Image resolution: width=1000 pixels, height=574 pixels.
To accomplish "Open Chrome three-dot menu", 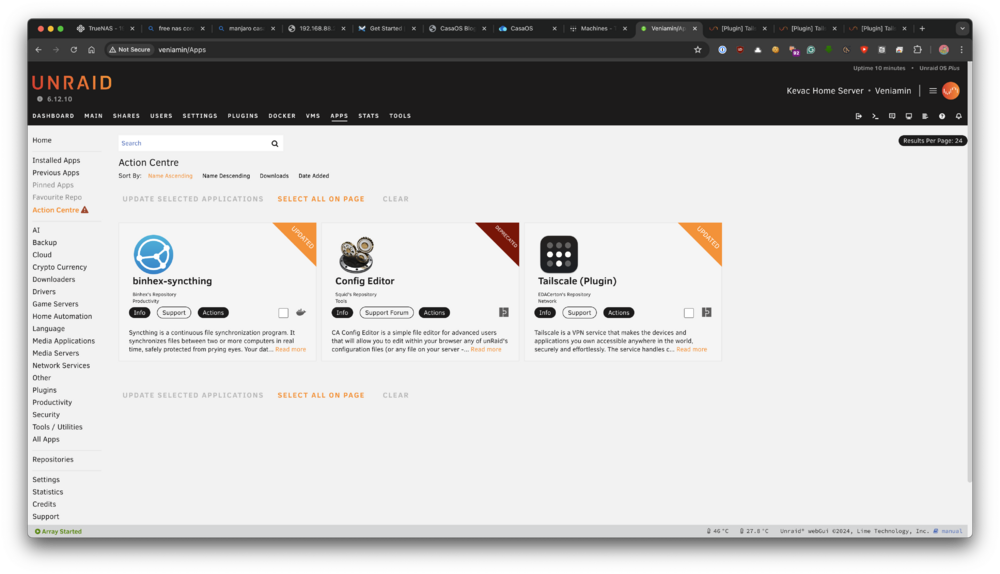I will [x=961, y=50].
